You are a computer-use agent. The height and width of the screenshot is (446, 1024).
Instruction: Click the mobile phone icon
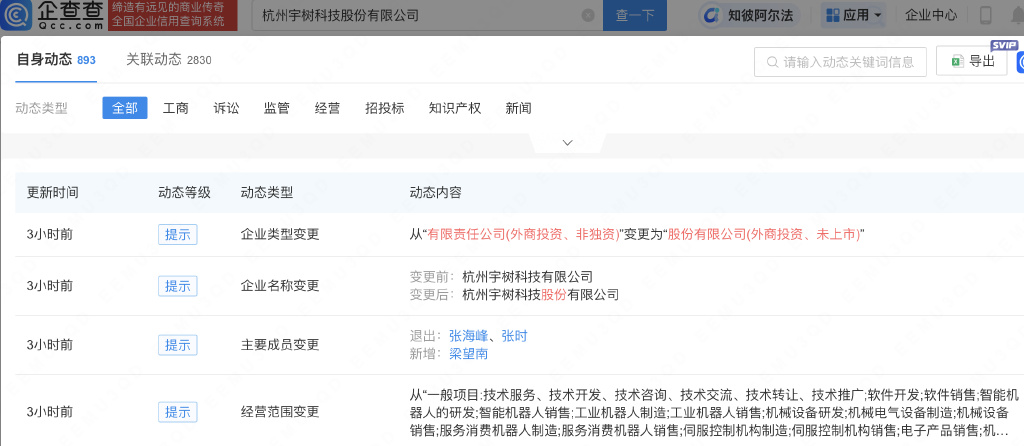(x=986, y=15)
